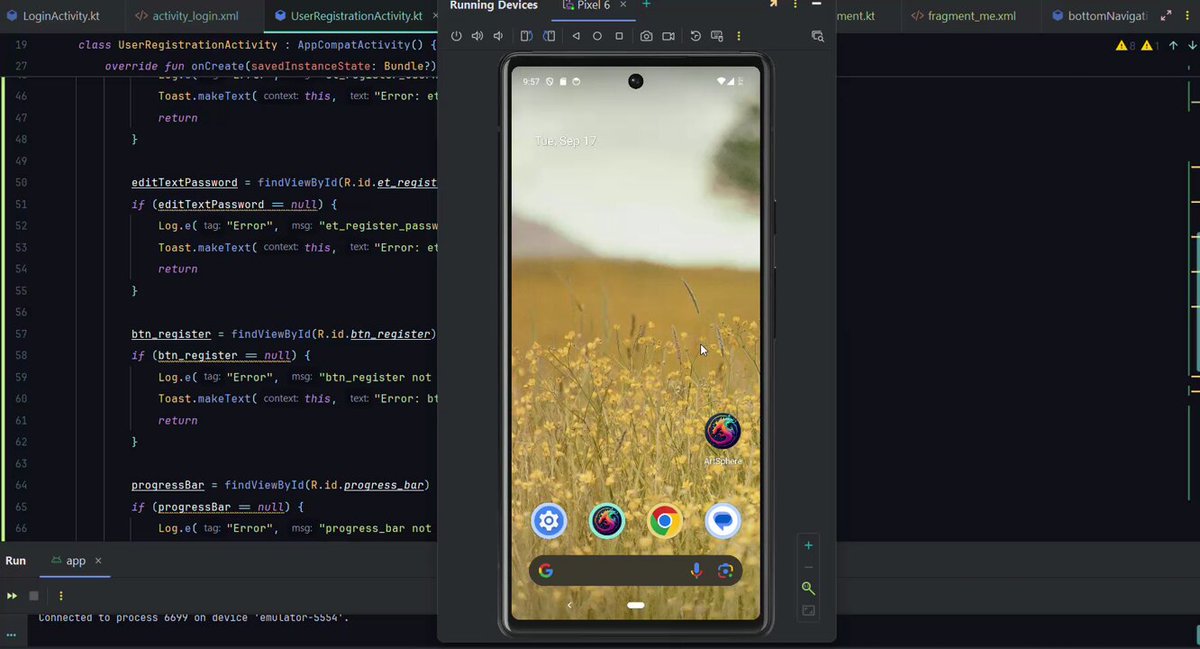Zoom in the emulator display with plus

[x=808, y=545]
